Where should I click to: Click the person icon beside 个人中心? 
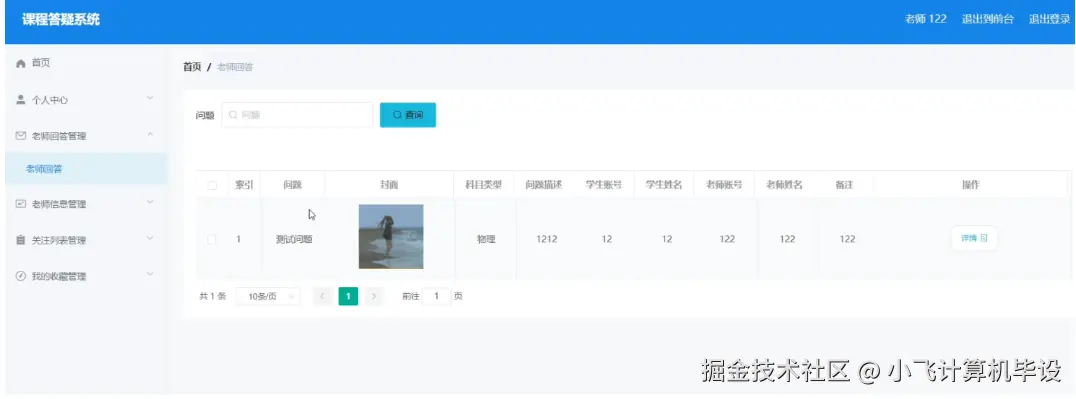pyautogui.click(x=21, y=100)
